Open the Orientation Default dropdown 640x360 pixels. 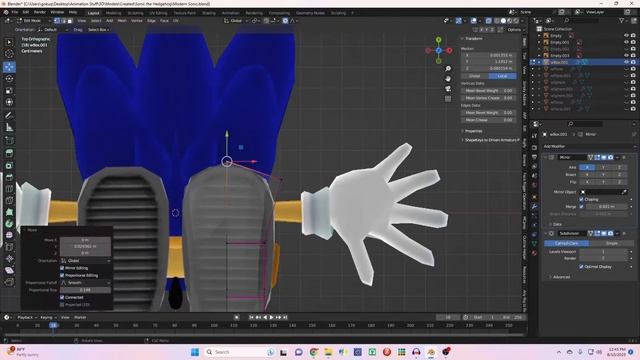pos(53,30)
